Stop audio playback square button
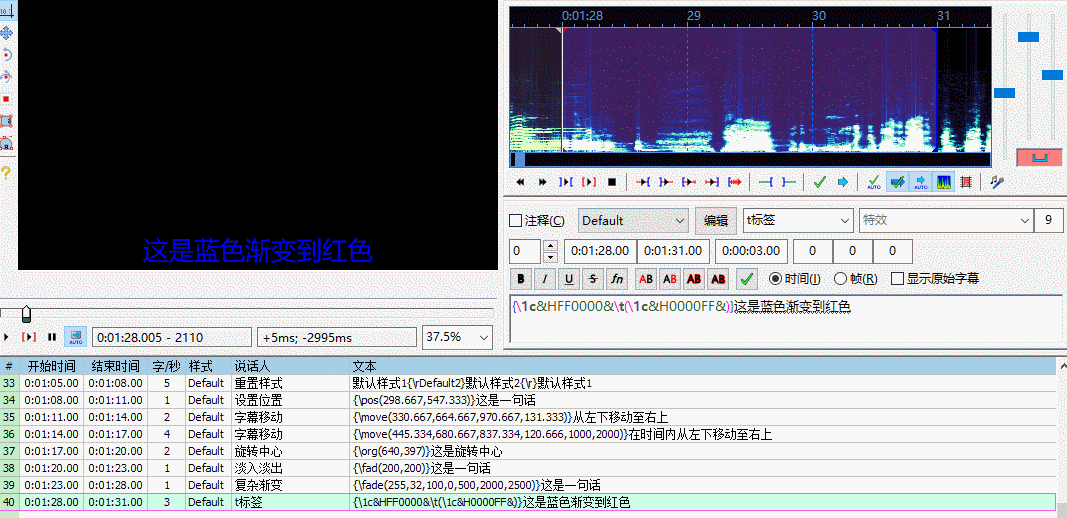Viewport: 1067px width, 518px height. coord(612,182)
